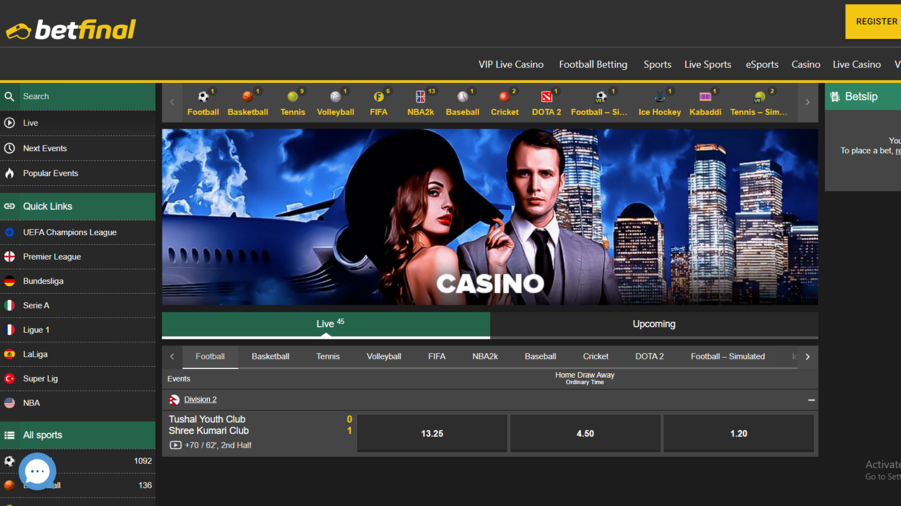Open the NBA2k icon in carousel
The height and width of the screenshot is (506, 901).
click(x=420, y=98)
